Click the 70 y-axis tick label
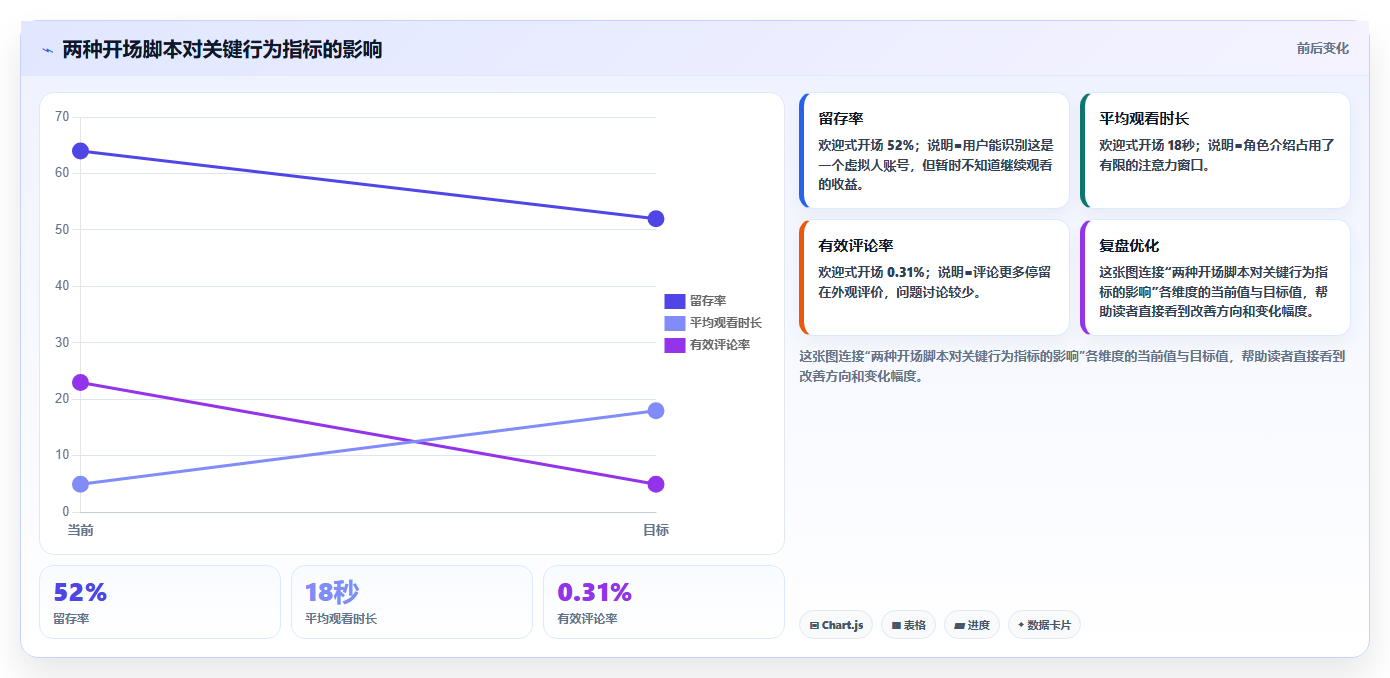This screenshot has width=1390, height=678. [x=62, y=117]
